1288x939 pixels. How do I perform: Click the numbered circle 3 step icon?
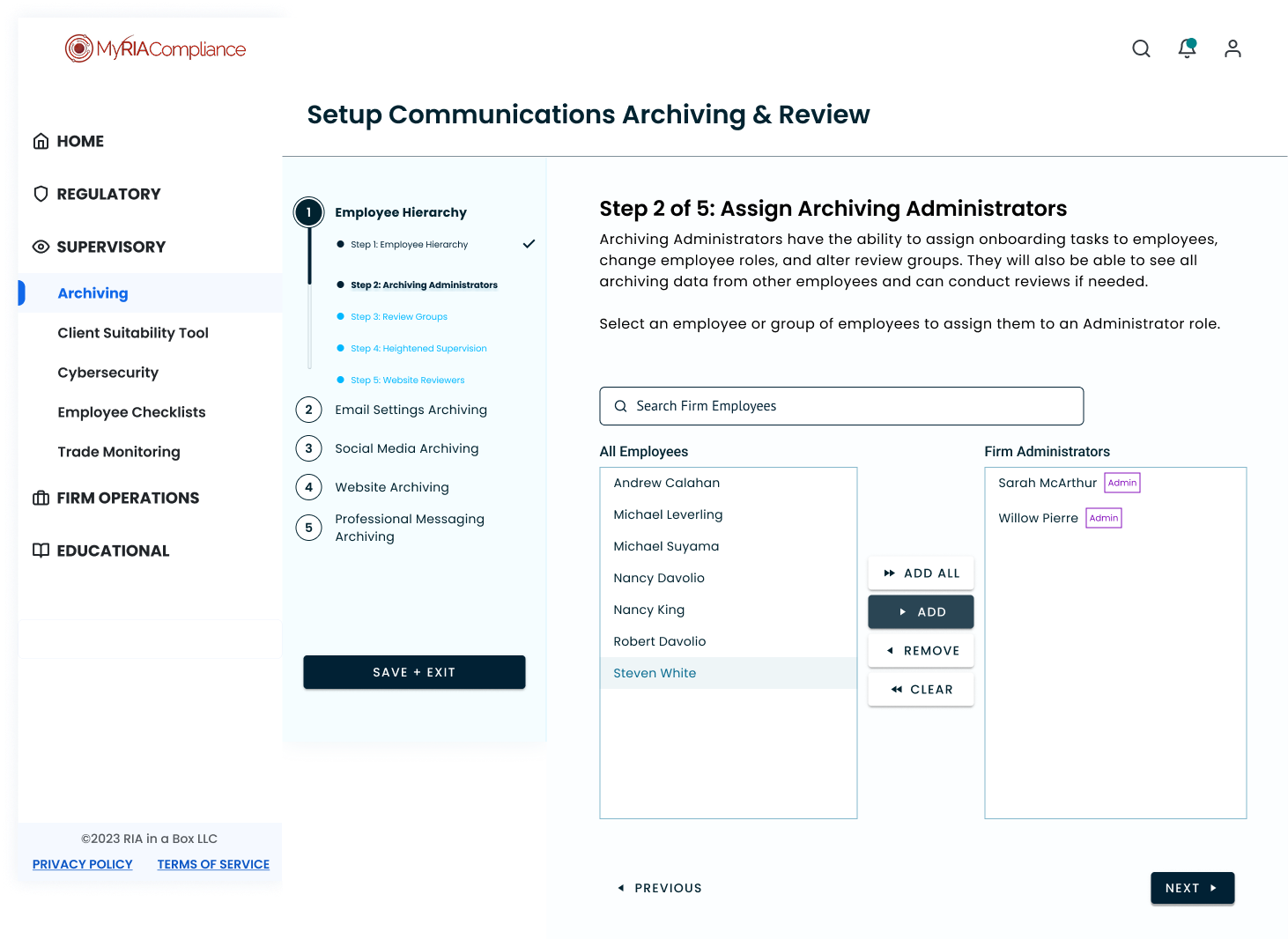pos(308,448)
